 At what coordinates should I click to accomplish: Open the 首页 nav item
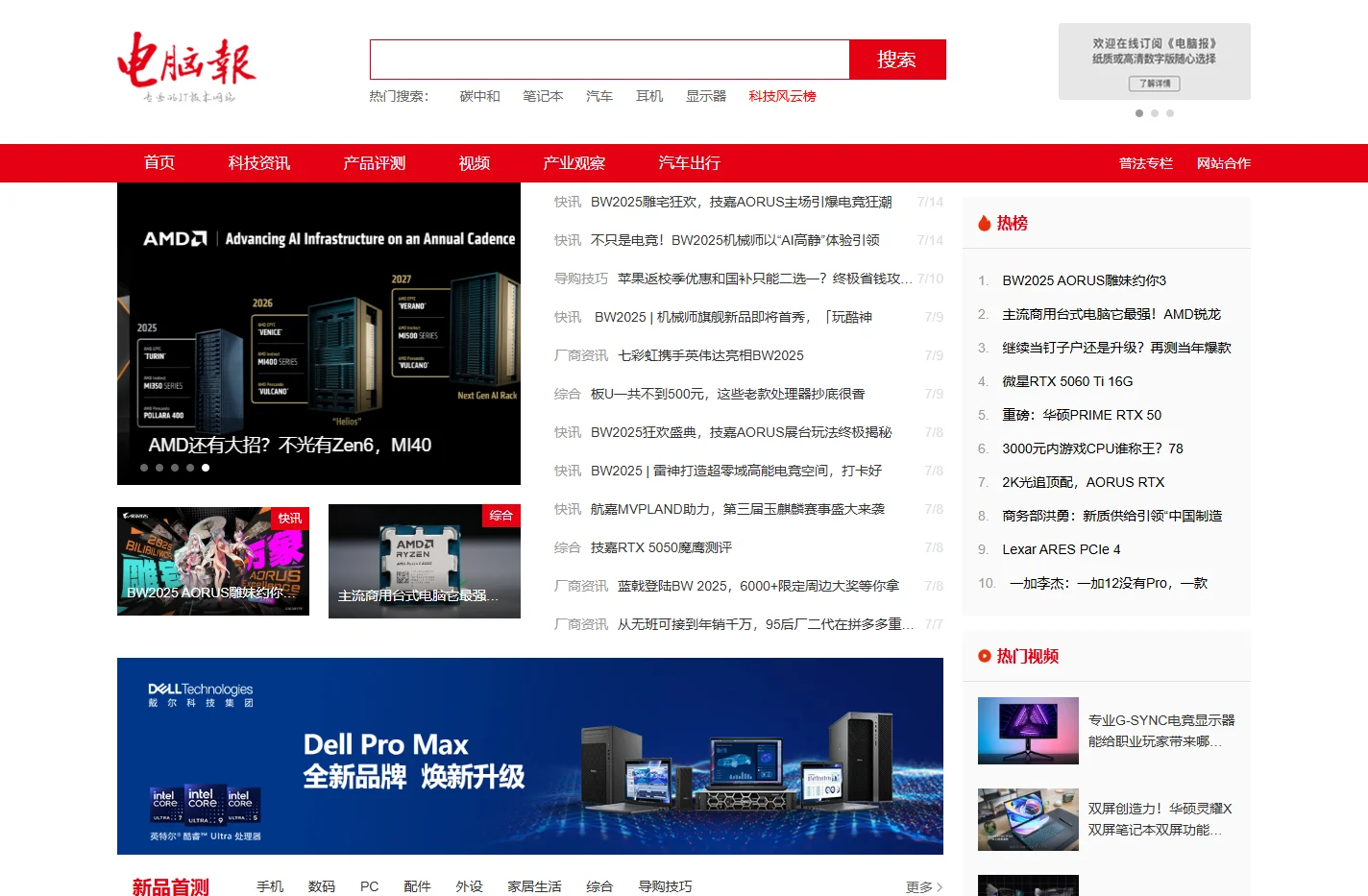[159, 163]
